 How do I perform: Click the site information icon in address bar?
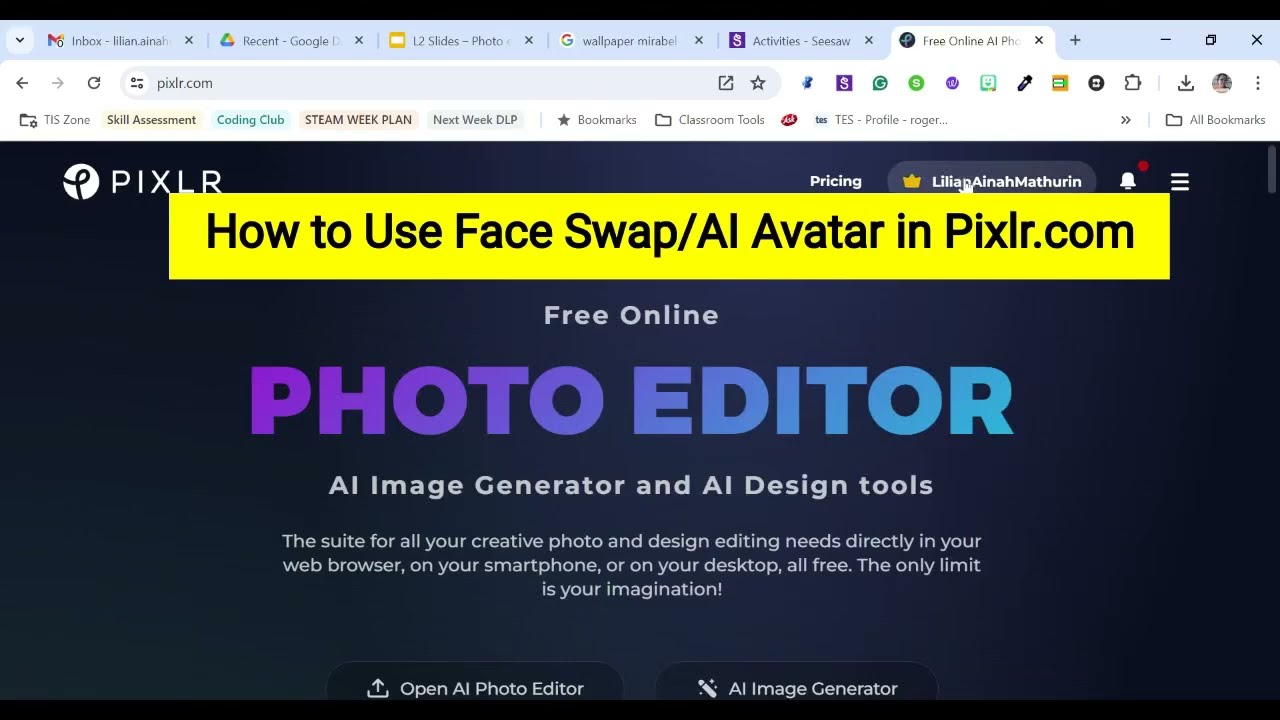coord(137,83)
